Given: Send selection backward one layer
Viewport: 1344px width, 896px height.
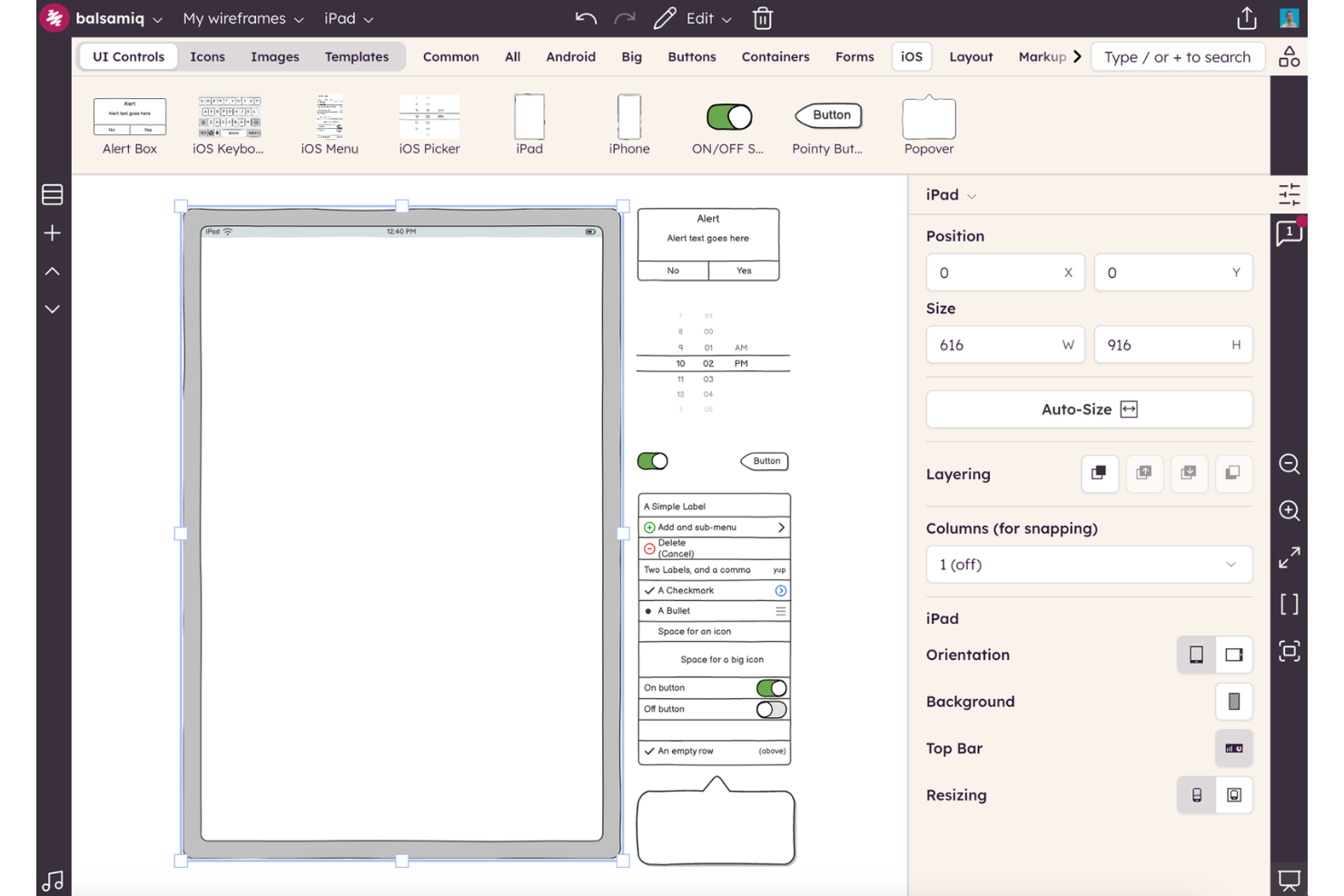Looking at the screenshot, I should (x=1188, y=473).
